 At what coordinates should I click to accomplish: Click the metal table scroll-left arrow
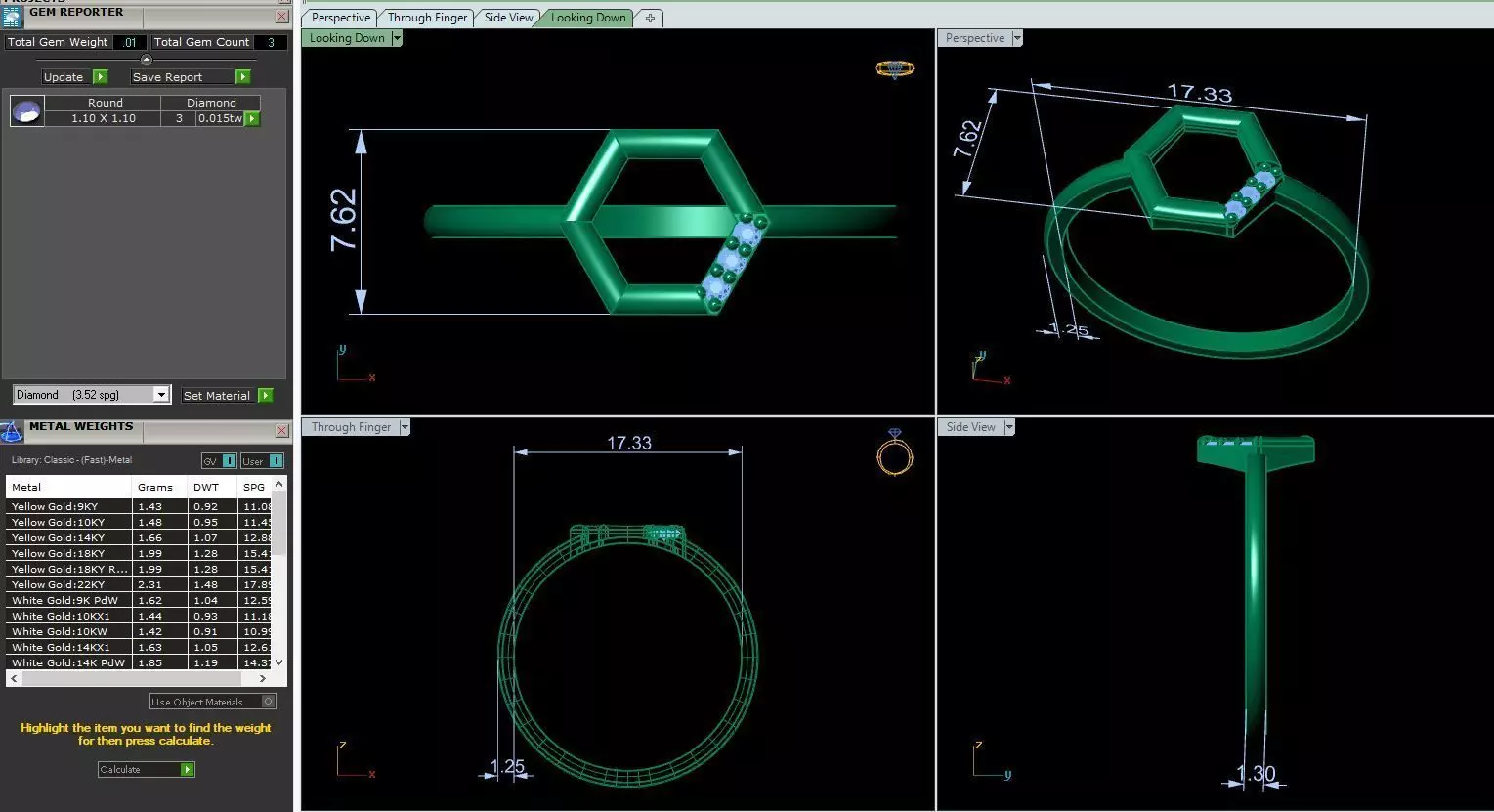(x=14, y=678)
